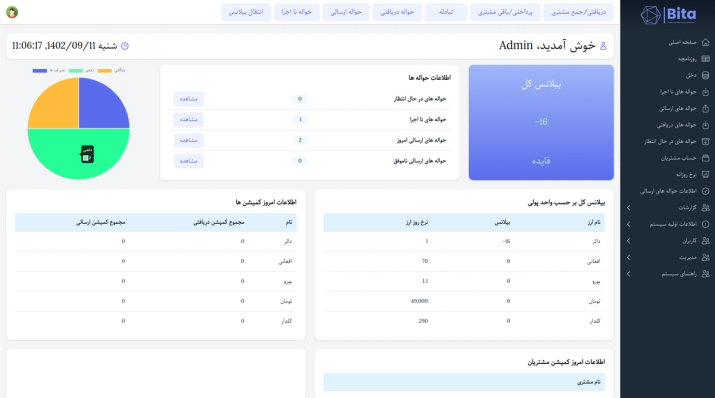Open the پرداختی/باقی مشتری top tab

[x=505, y=12]
